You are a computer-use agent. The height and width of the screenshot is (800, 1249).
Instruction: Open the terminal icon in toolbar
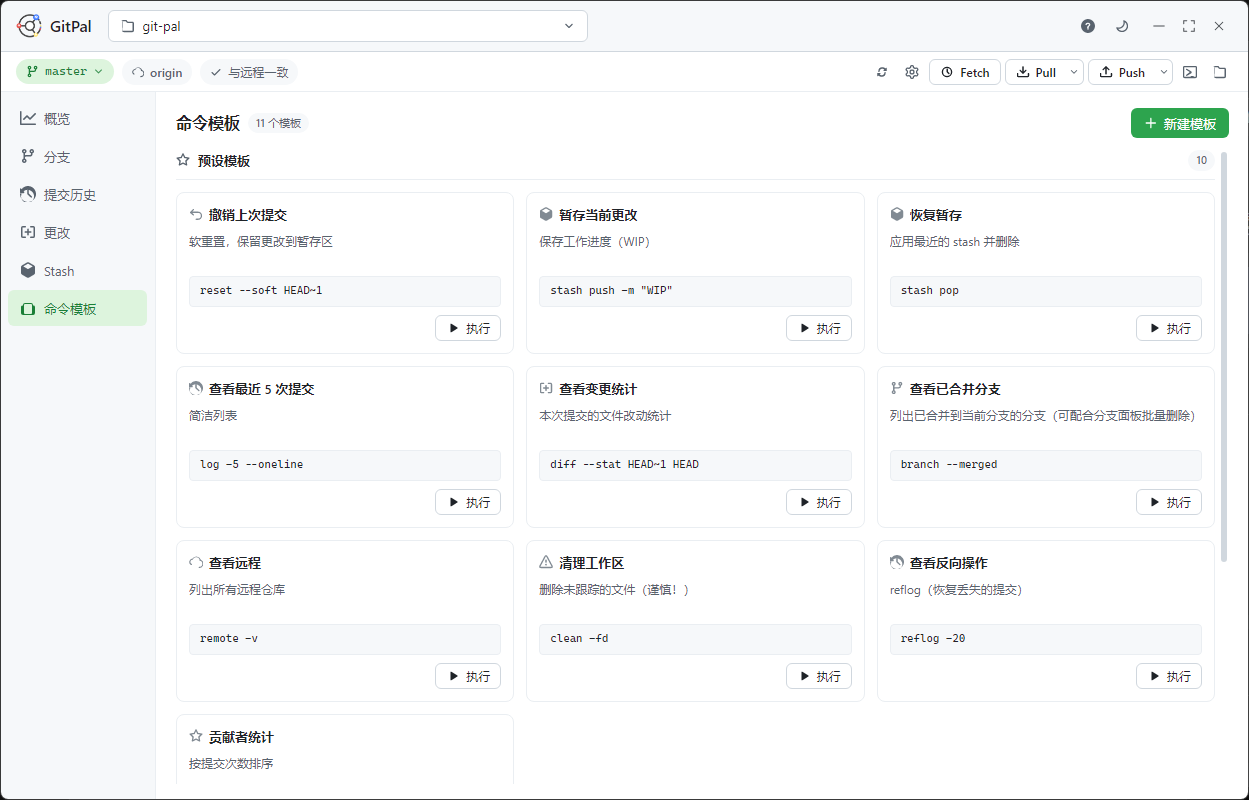(1190, 72)
